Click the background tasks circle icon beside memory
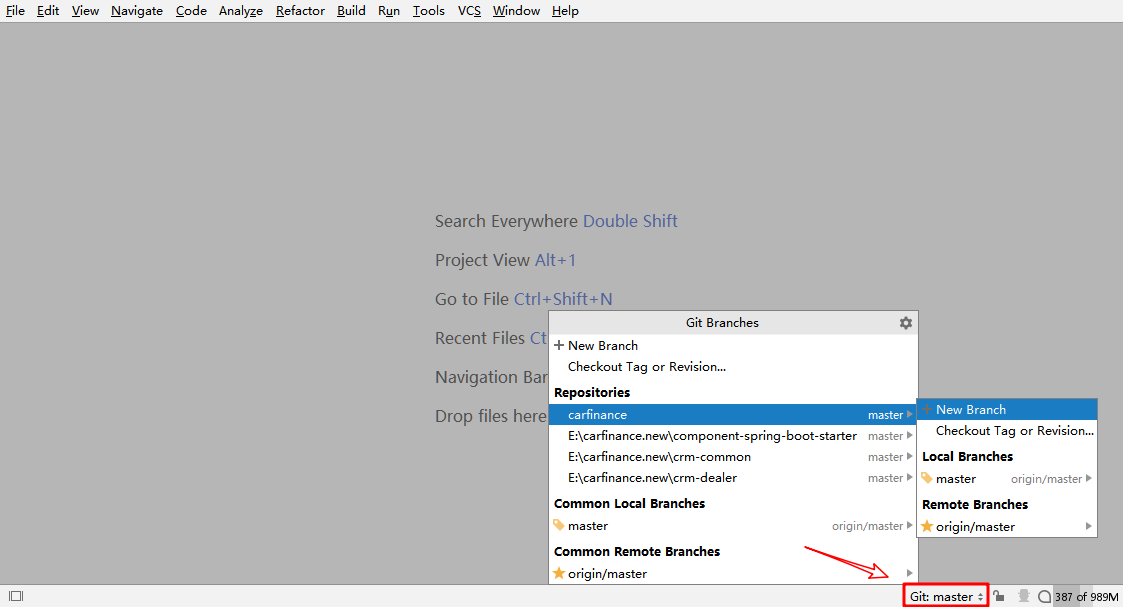1123x607 pixels. pos(1044,597)
